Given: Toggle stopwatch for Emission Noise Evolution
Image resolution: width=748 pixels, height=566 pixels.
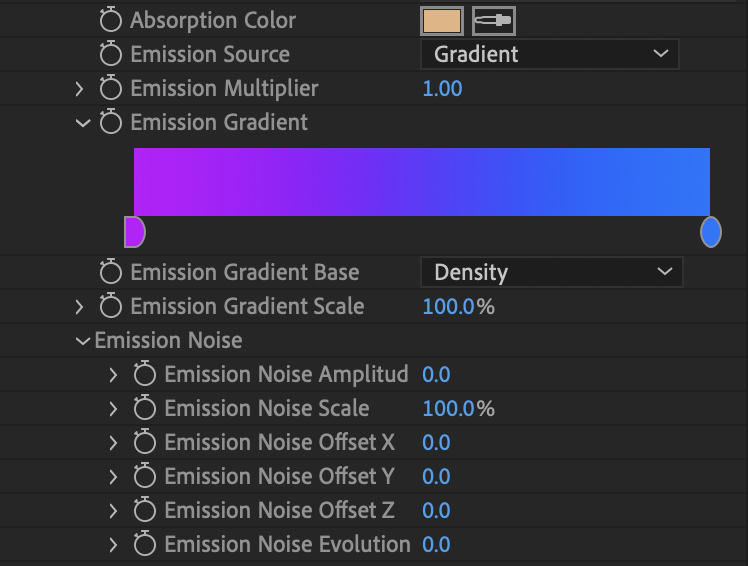Looking at the screenshot, I should (145, 544).
